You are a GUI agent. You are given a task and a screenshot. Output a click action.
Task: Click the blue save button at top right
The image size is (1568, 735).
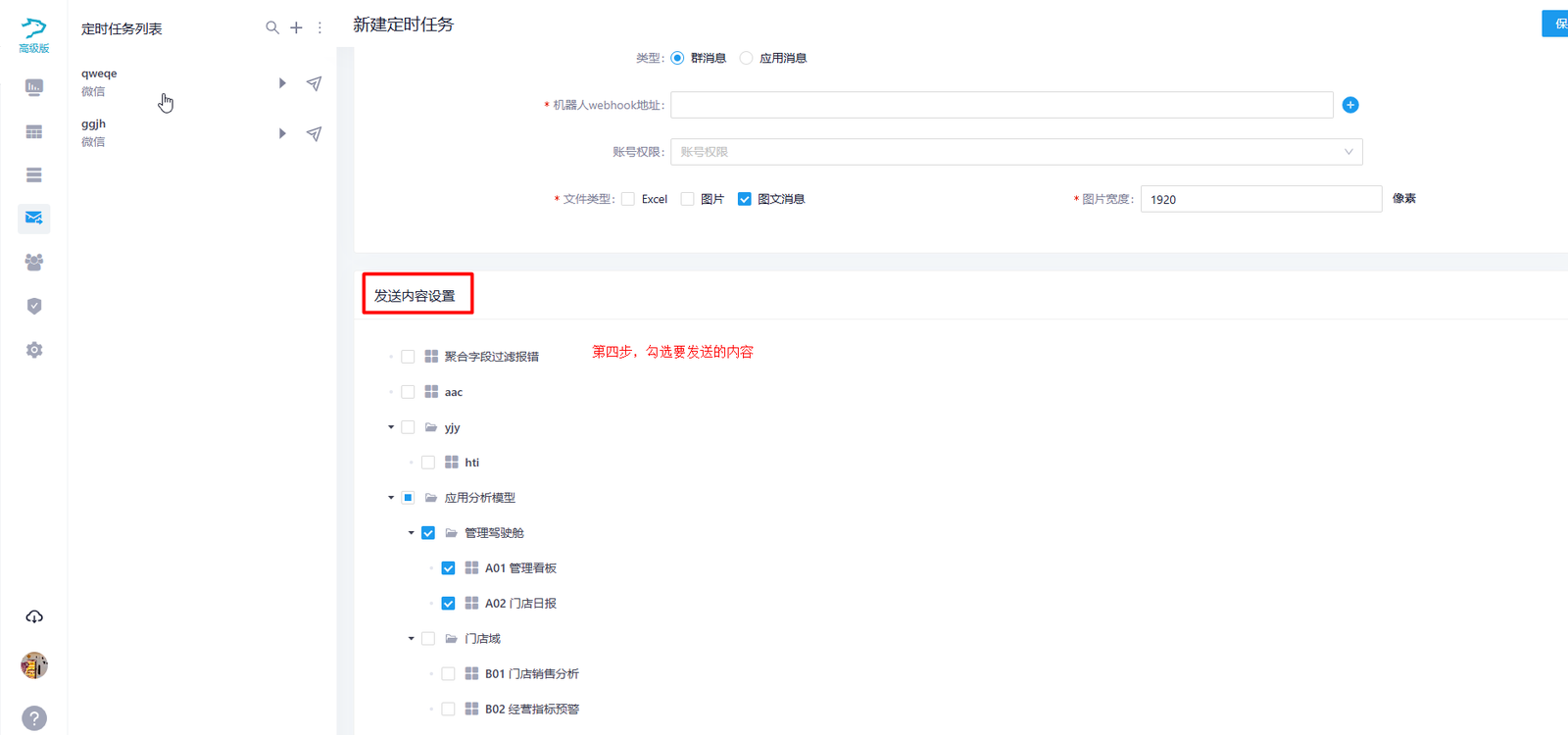[x=1555, y=24]
